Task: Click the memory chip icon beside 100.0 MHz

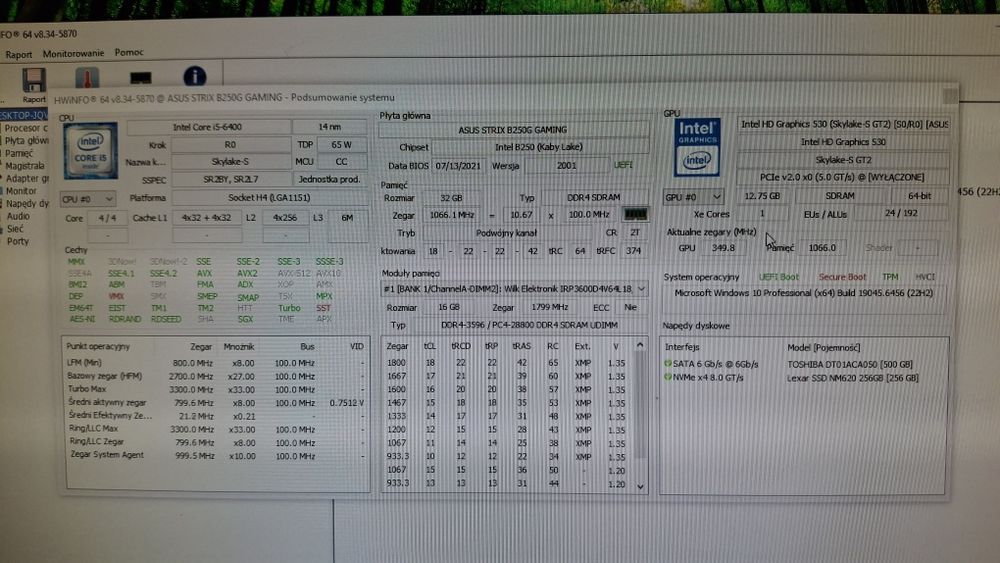Action: coord(635,215)
